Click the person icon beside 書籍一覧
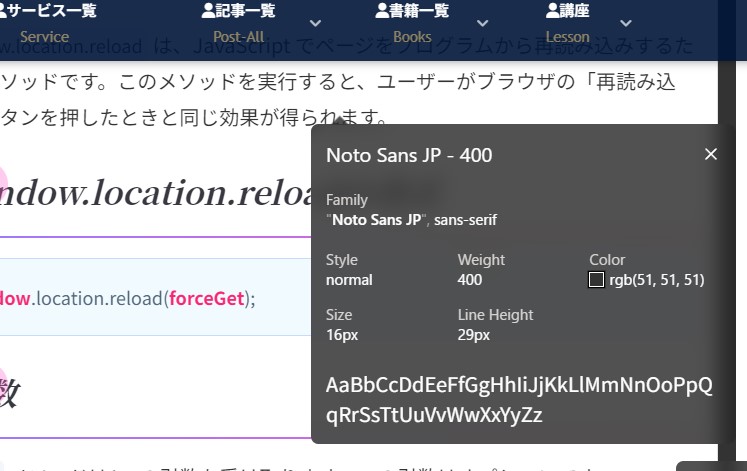This screenshot has height=471, width=747. tap(382, 11)
